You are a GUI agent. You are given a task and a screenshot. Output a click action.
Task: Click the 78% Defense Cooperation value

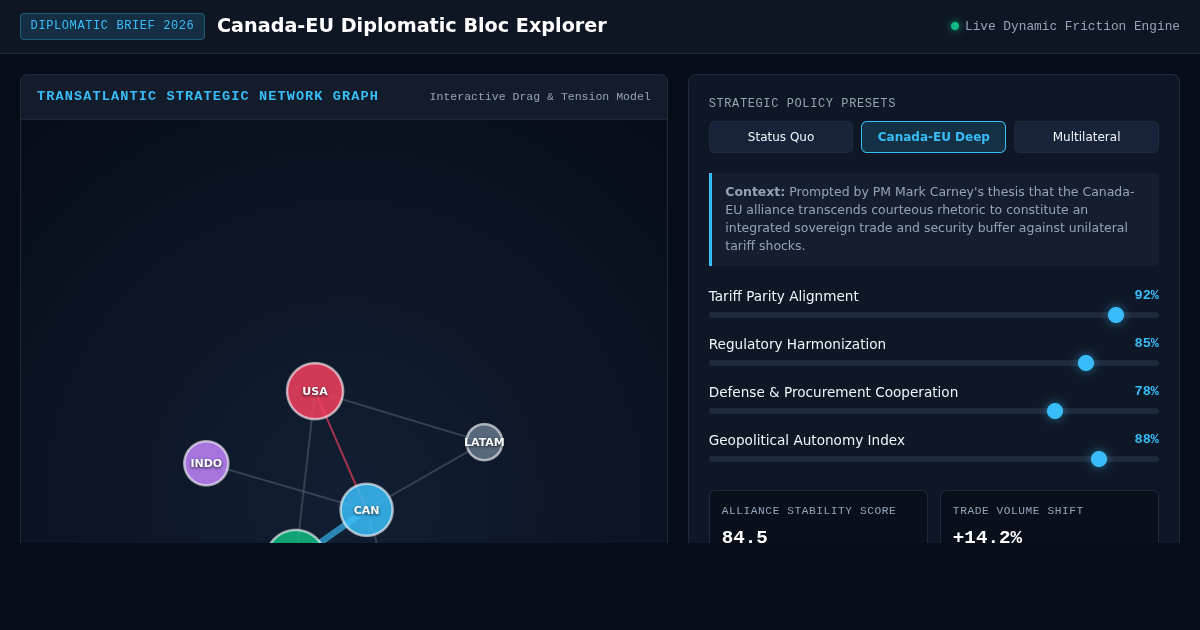1146,391
